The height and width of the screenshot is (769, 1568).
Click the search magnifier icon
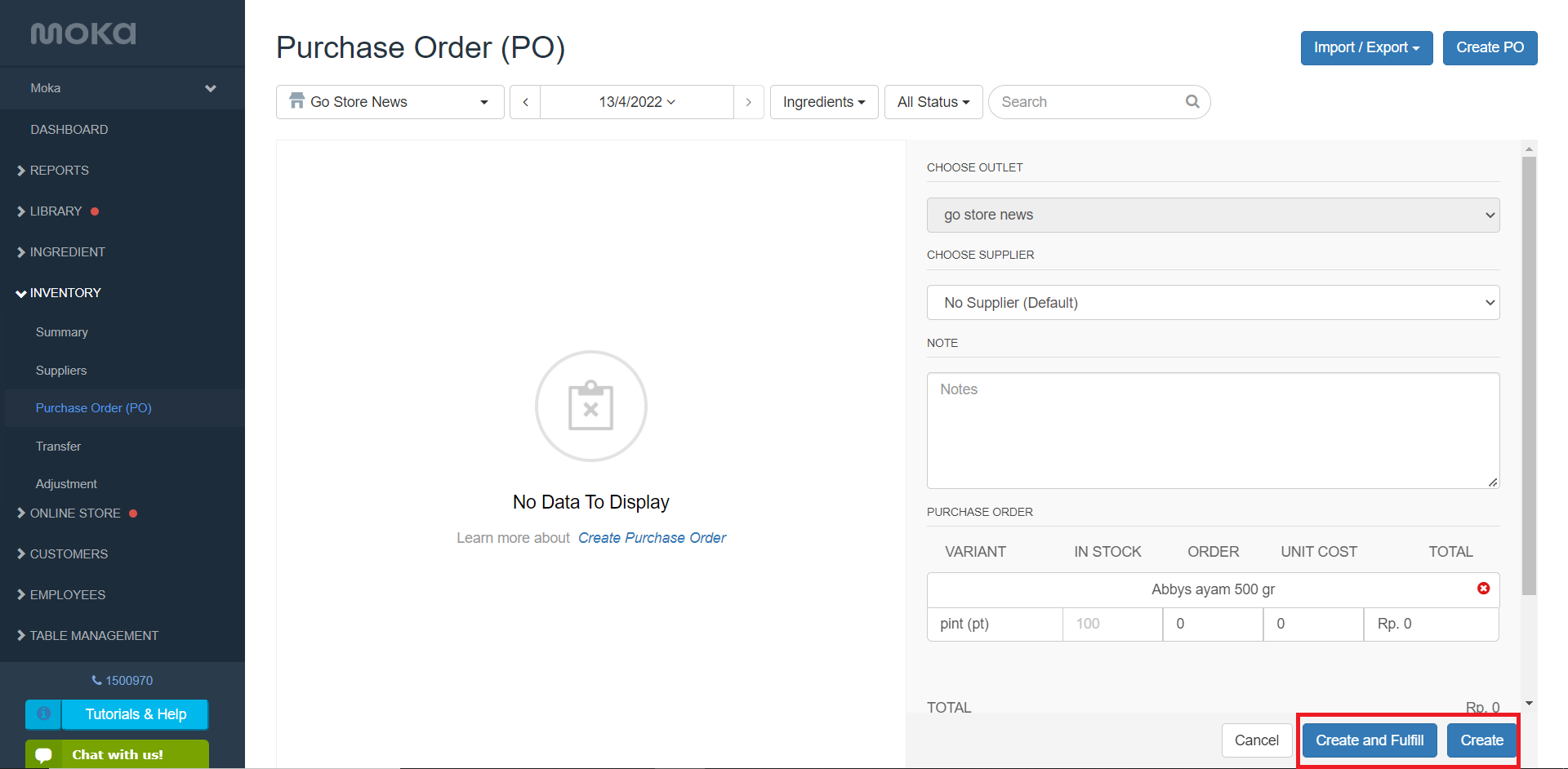(x=1192, y=101)
